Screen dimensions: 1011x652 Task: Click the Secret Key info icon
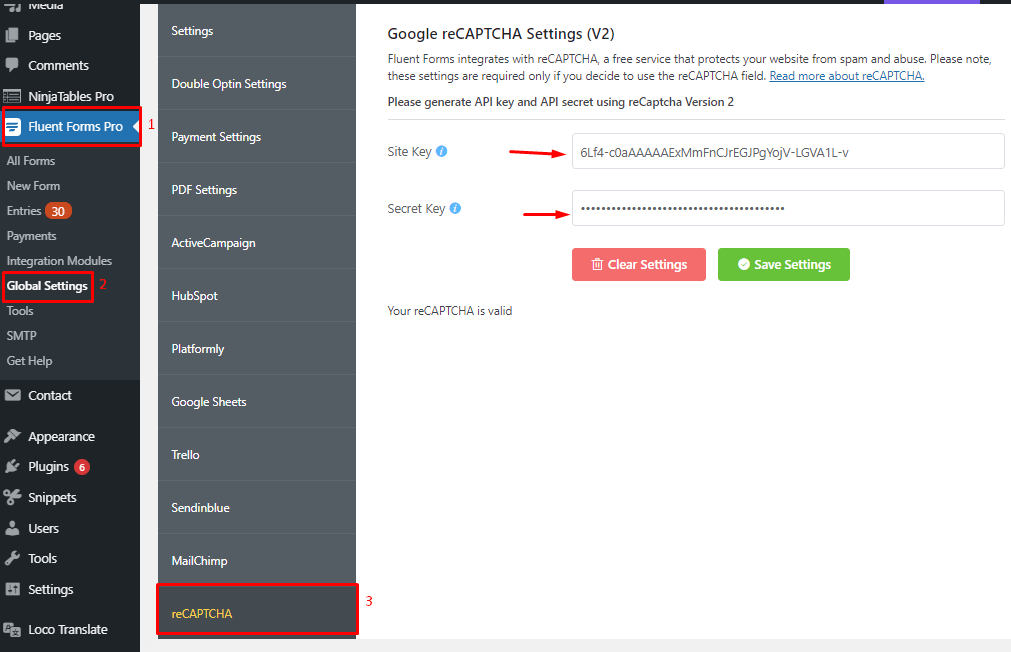pyautogui.click(x=455, y=208)
